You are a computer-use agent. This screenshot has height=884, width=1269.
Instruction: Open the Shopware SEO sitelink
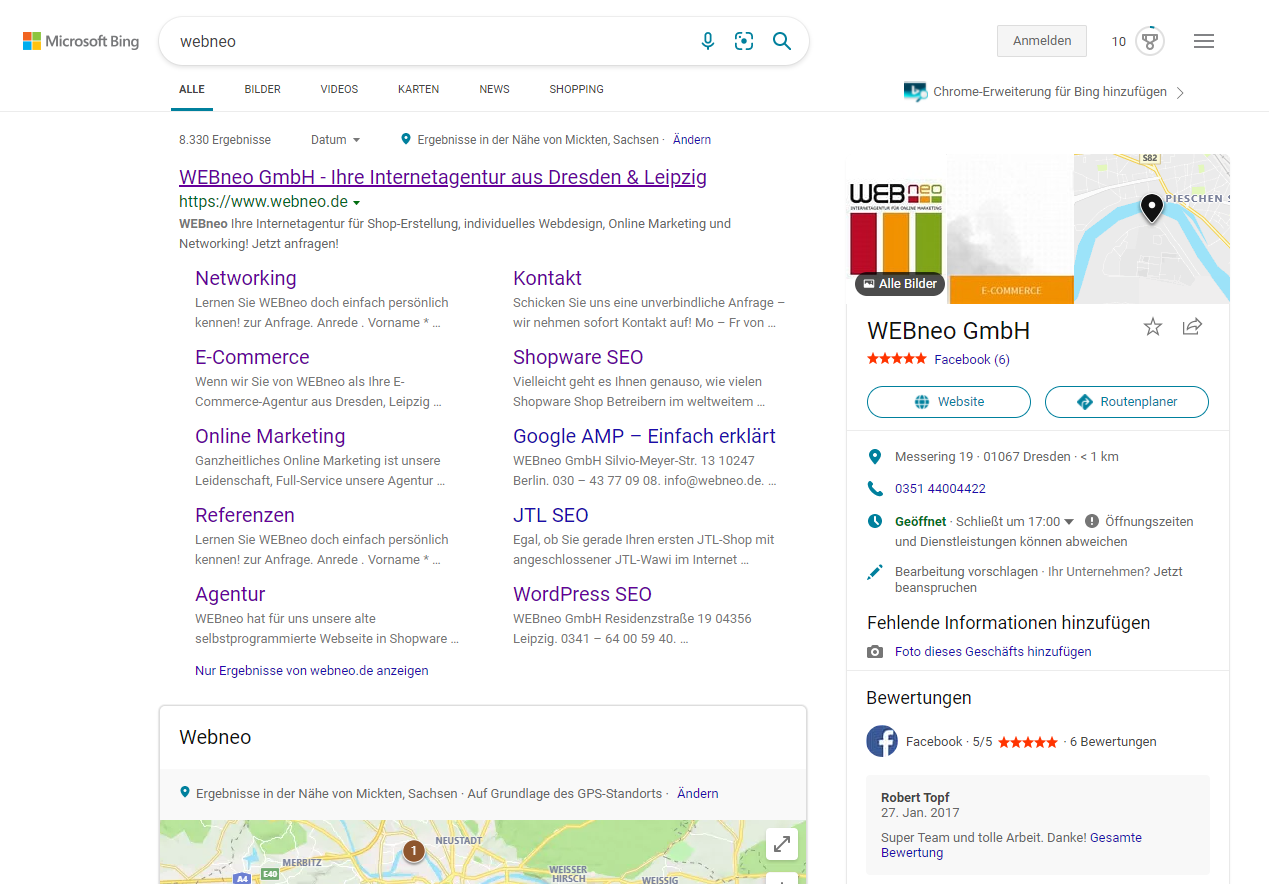pos(578,357)
